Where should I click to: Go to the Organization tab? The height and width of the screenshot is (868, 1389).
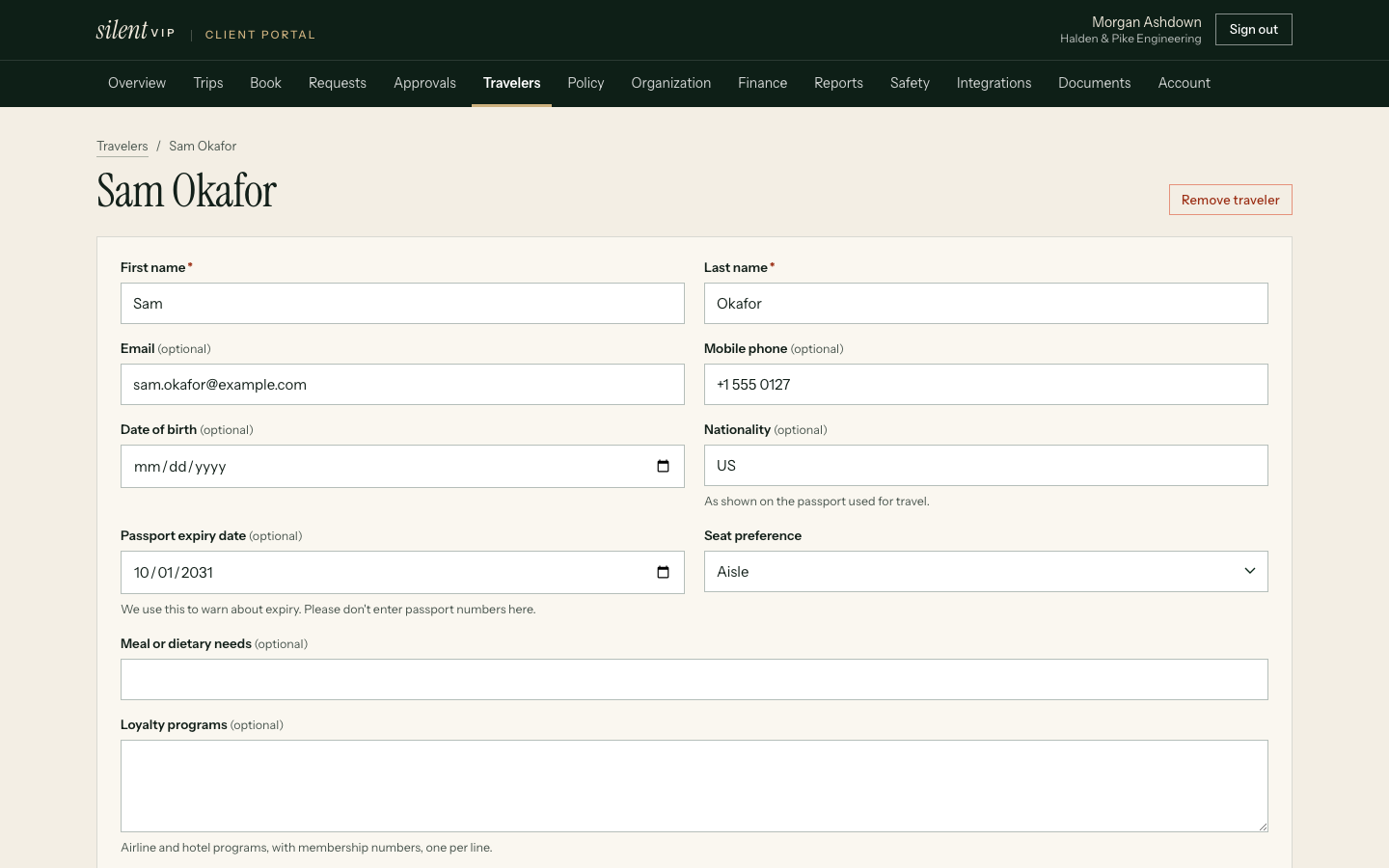coord(671,83)
